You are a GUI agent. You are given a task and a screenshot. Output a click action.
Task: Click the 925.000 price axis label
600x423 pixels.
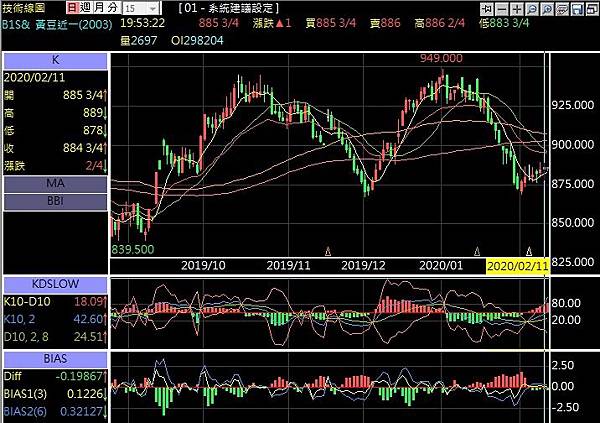coord(572,105)
